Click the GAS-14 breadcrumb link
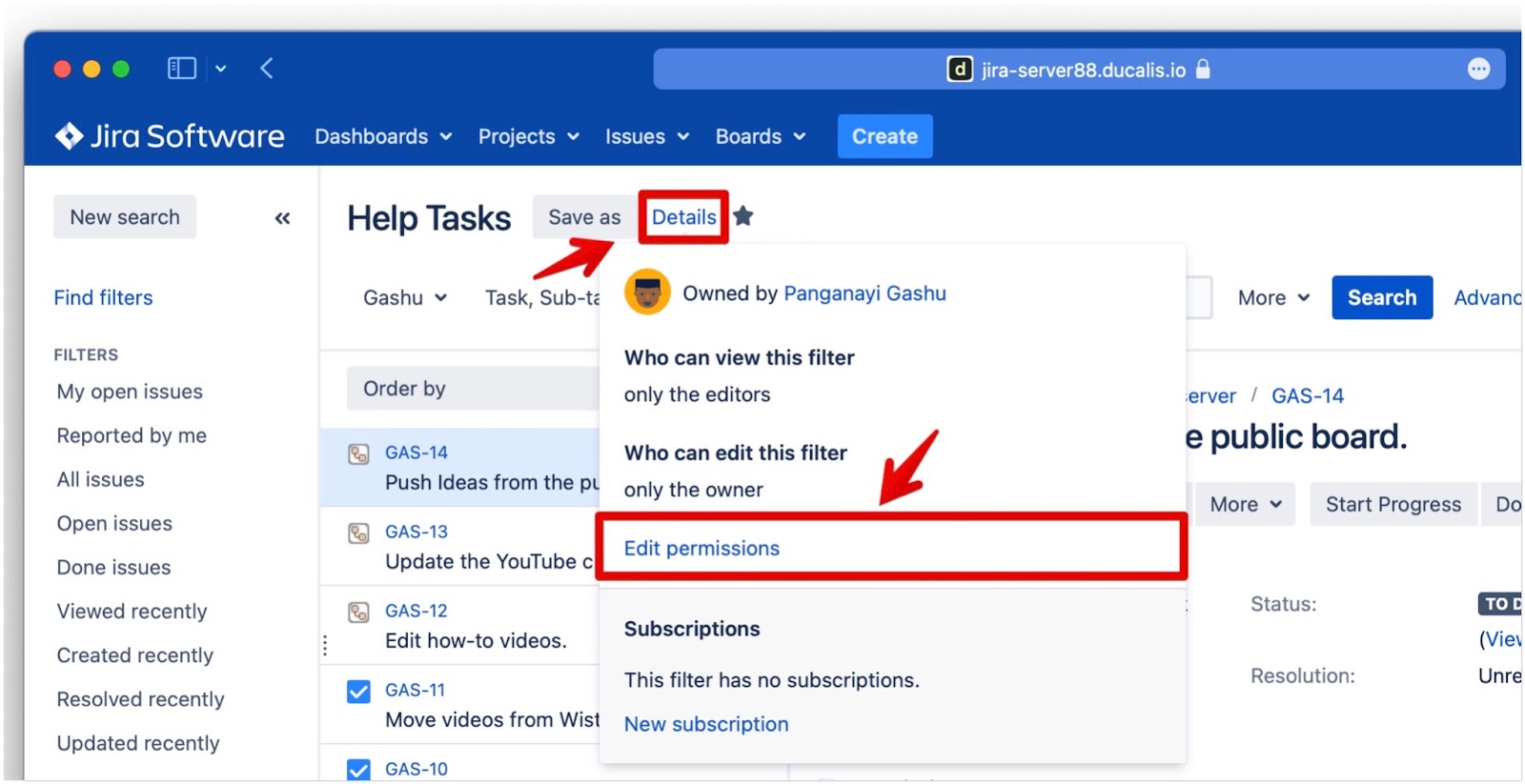 tap(1307, 395)
